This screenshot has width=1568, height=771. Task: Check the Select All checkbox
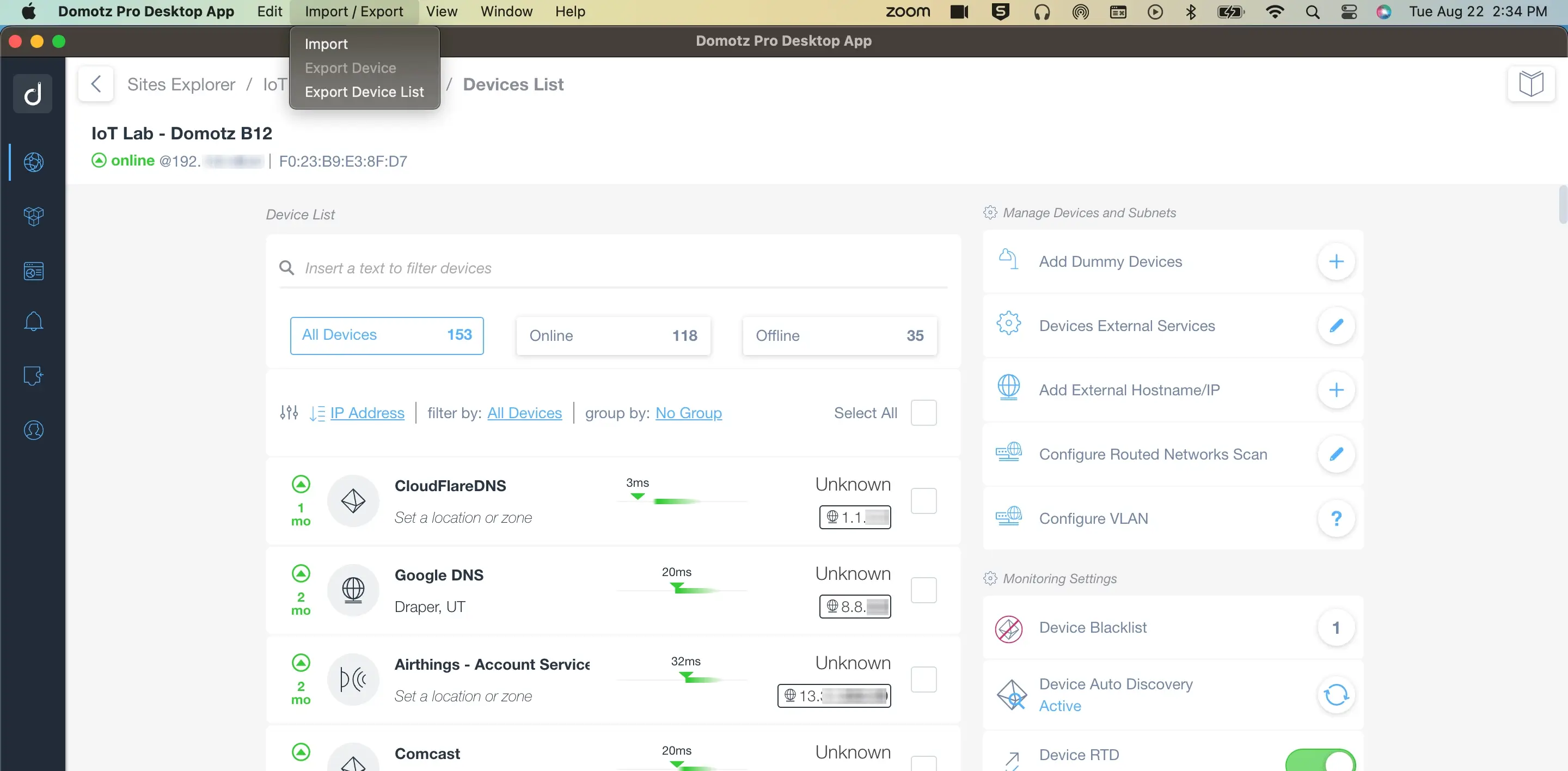923,413
